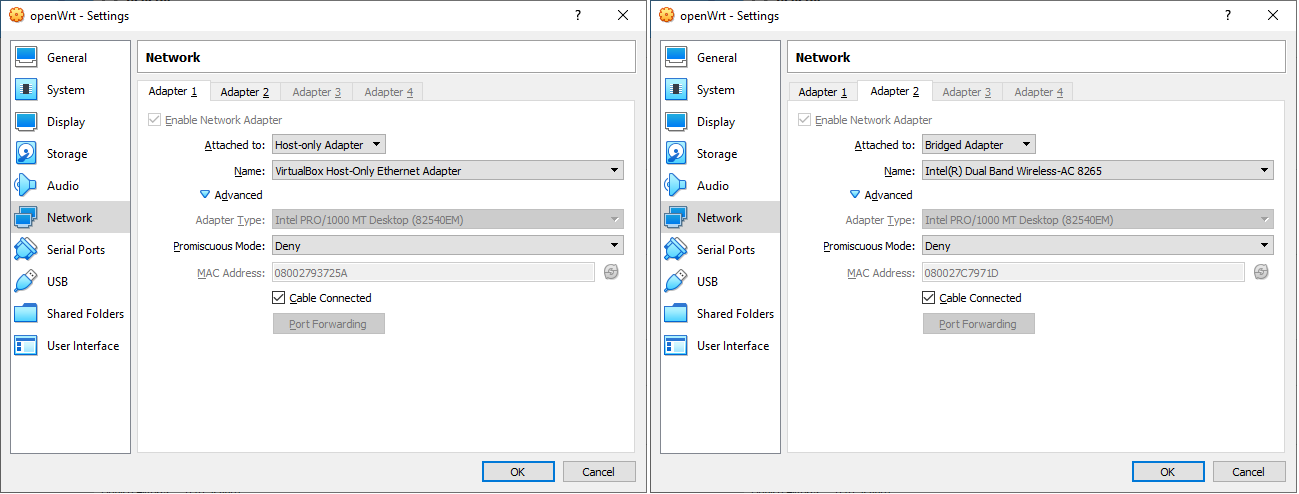Switch to Adapter 1 tab in right window
The image size is (1299, 494).
[823, 92]
